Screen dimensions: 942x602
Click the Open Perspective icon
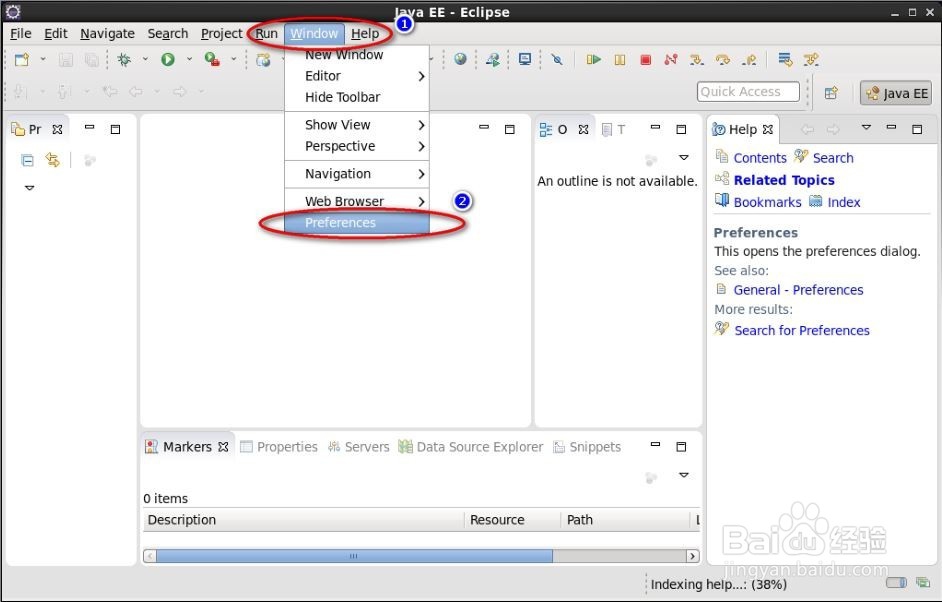pos(831,93)
